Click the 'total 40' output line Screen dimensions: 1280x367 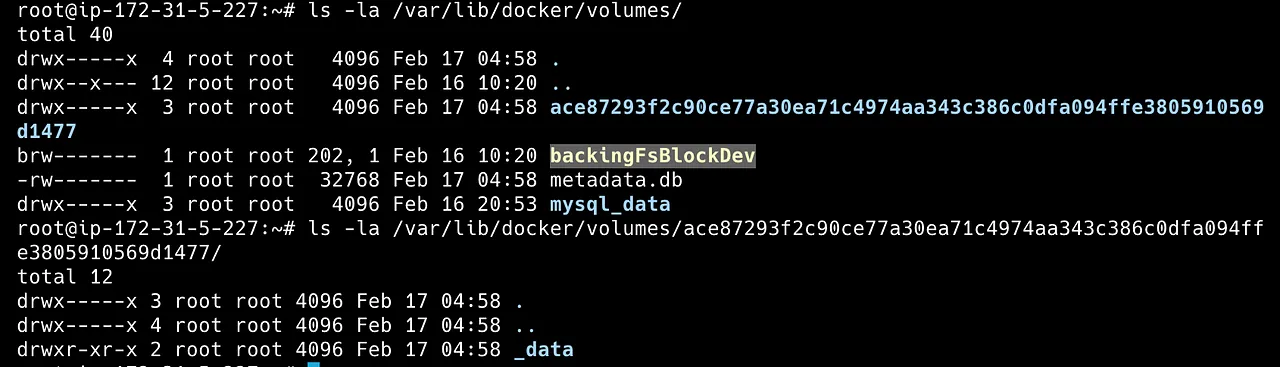point(65,34)
